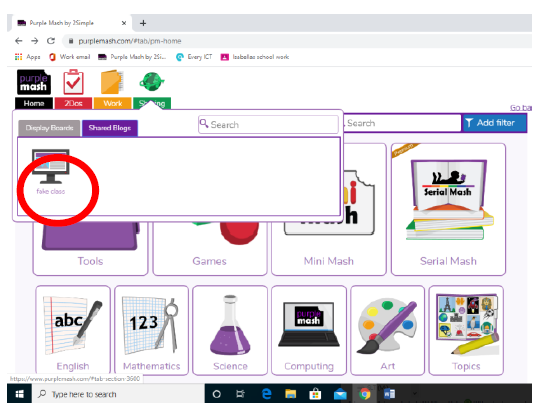Select the 2Dos tab
This screenshot has height=419, width=546.
[73, 103]
